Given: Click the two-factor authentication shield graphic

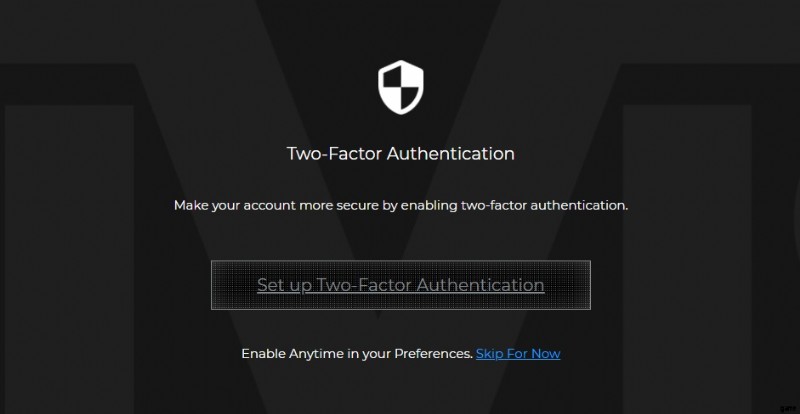Looking at the screenshot, I should click(400, 87).
